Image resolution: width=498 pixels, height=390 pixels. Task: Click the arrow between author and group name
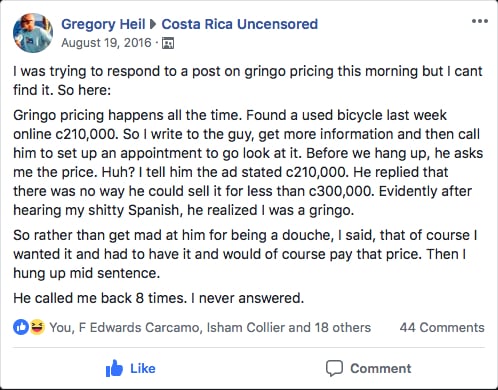153,24
